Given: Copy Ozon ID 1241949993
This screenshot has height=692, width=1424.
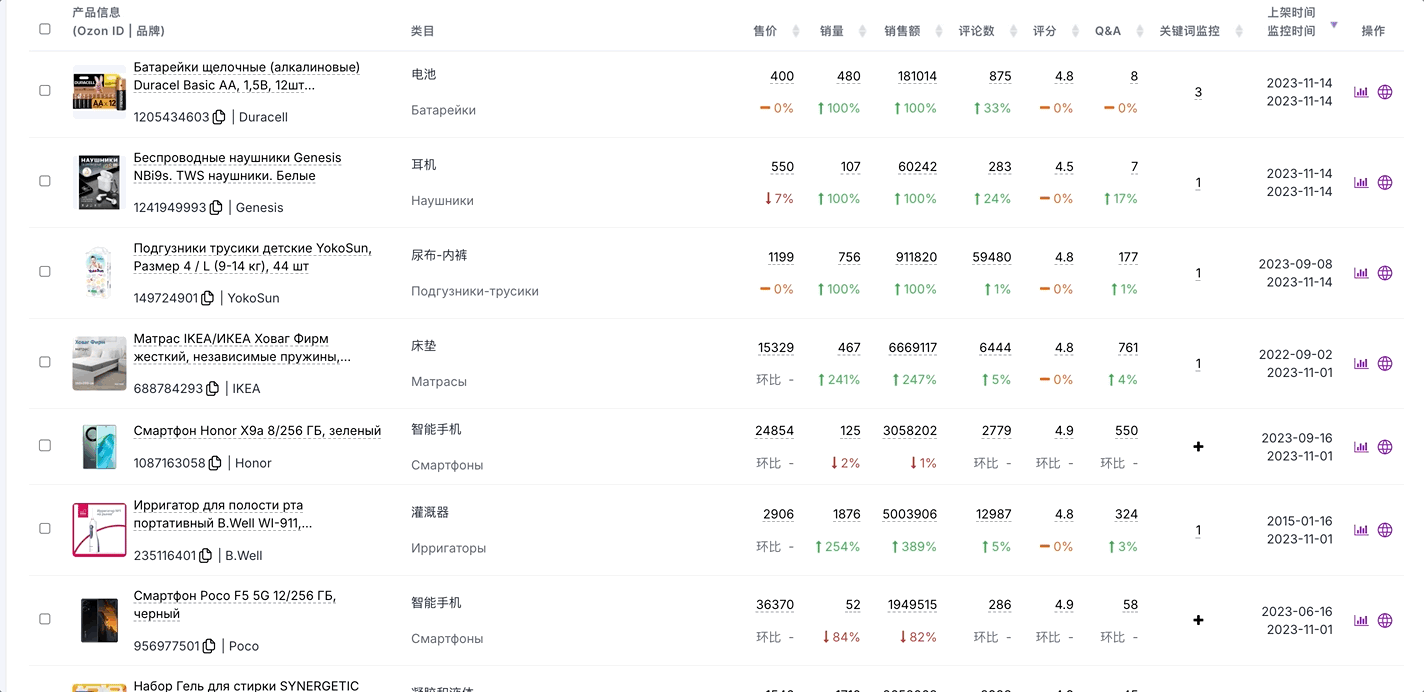Looking at the screenshot, I should (215, 208).
